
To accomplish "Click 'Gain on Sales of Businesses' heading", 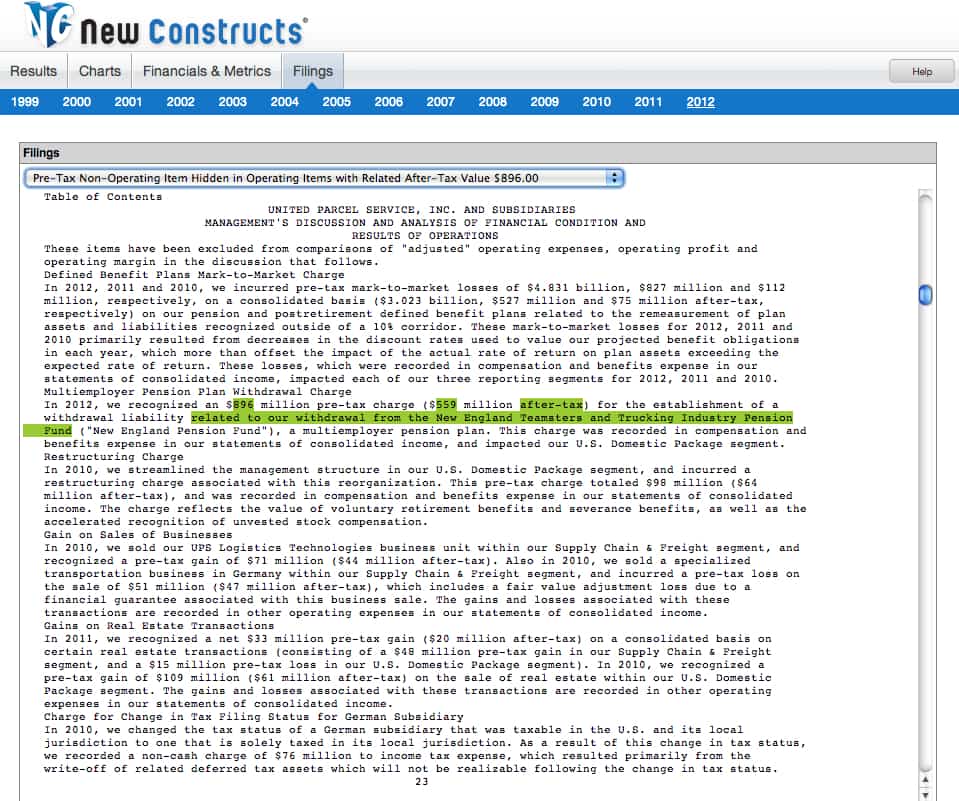I will 138,535.
